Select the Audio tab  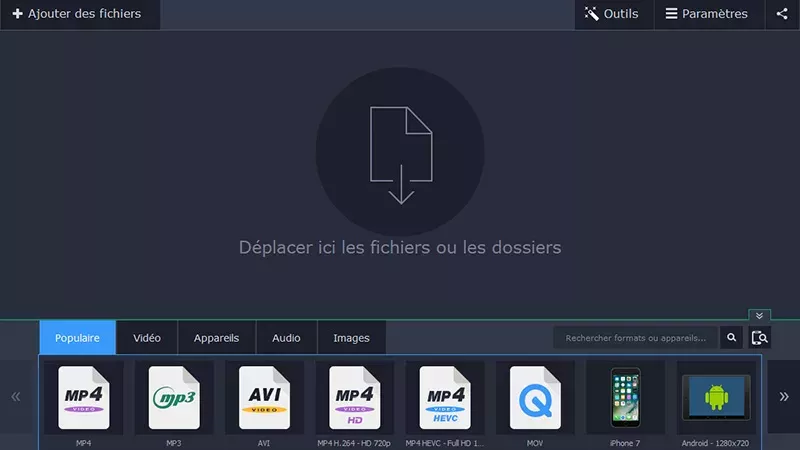pyautogui.click(x=286, y=338)
